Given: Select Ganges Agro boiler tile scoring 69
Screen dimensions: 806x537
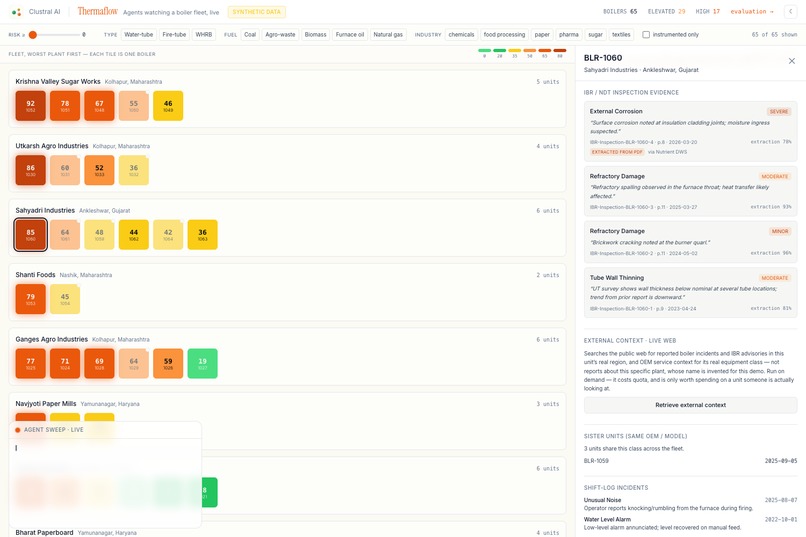Looking at the screenshot, I should 99,363.
